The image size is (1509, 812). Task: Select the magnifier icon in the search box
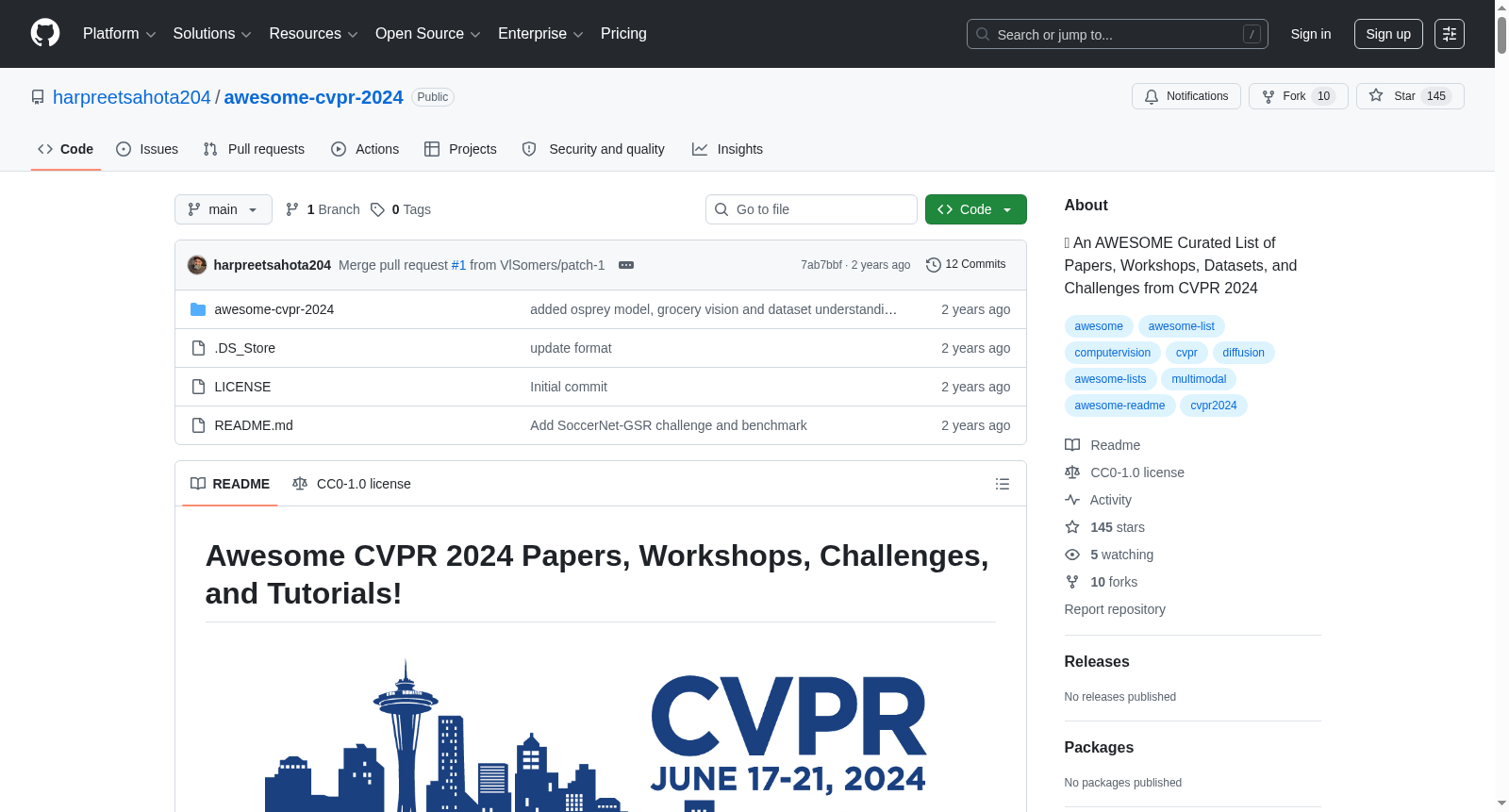pos(983,34)
